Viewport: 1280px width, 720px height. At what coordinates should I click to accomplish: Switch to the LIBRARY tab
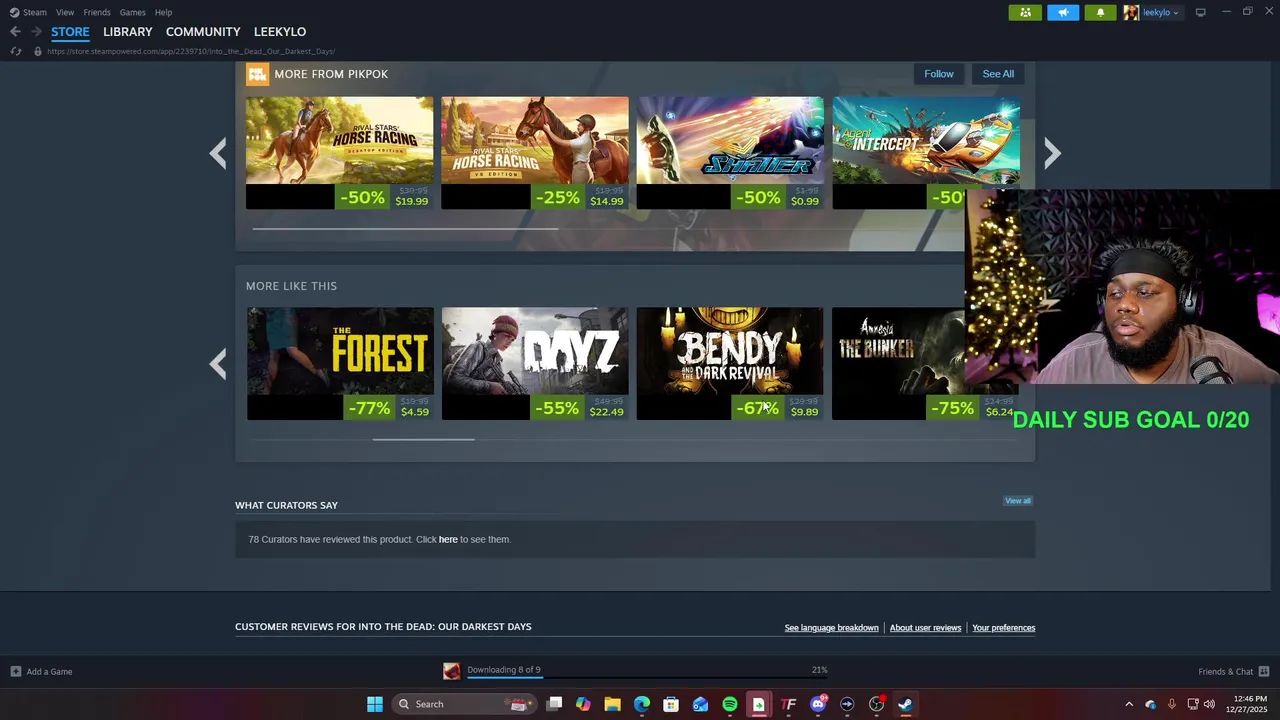128,32
